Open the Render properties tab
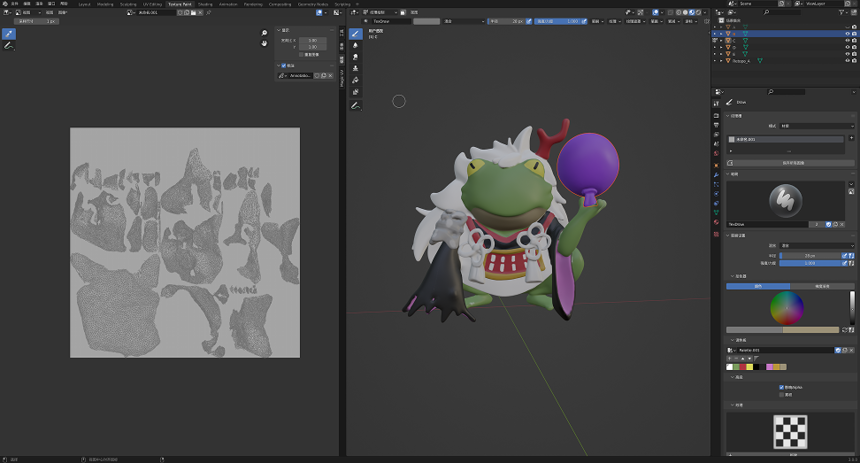 point(716,116)
